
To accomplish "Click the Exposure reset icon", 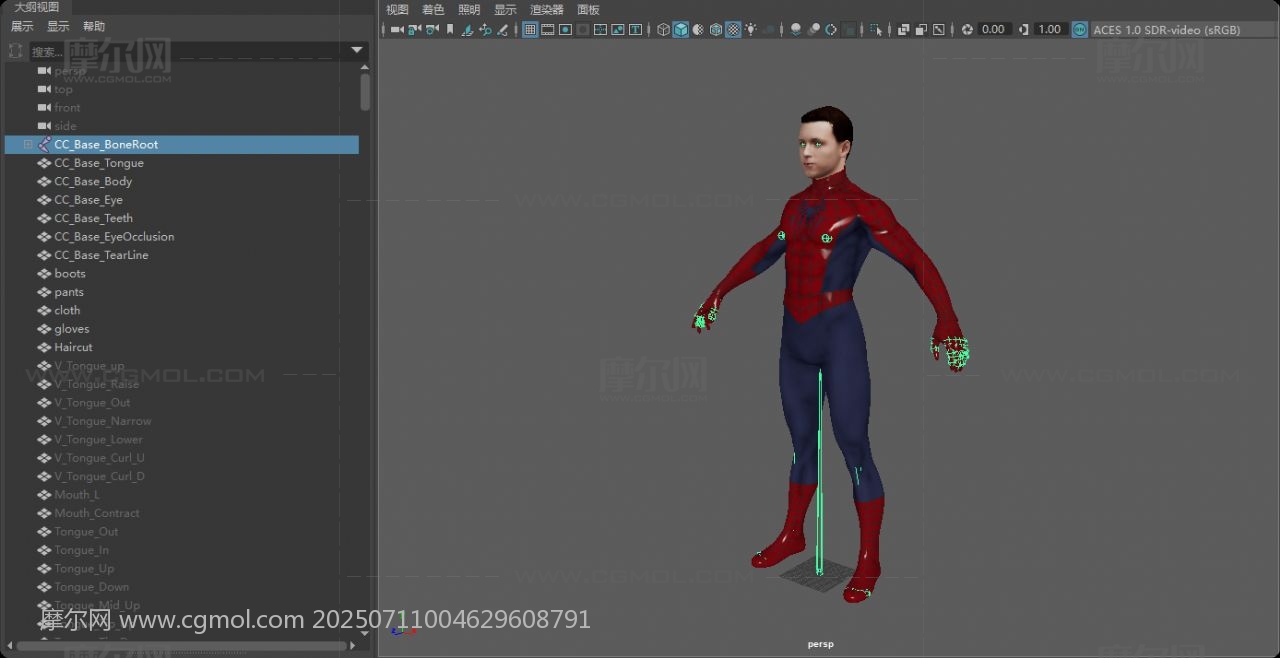I will coord(967,30).
